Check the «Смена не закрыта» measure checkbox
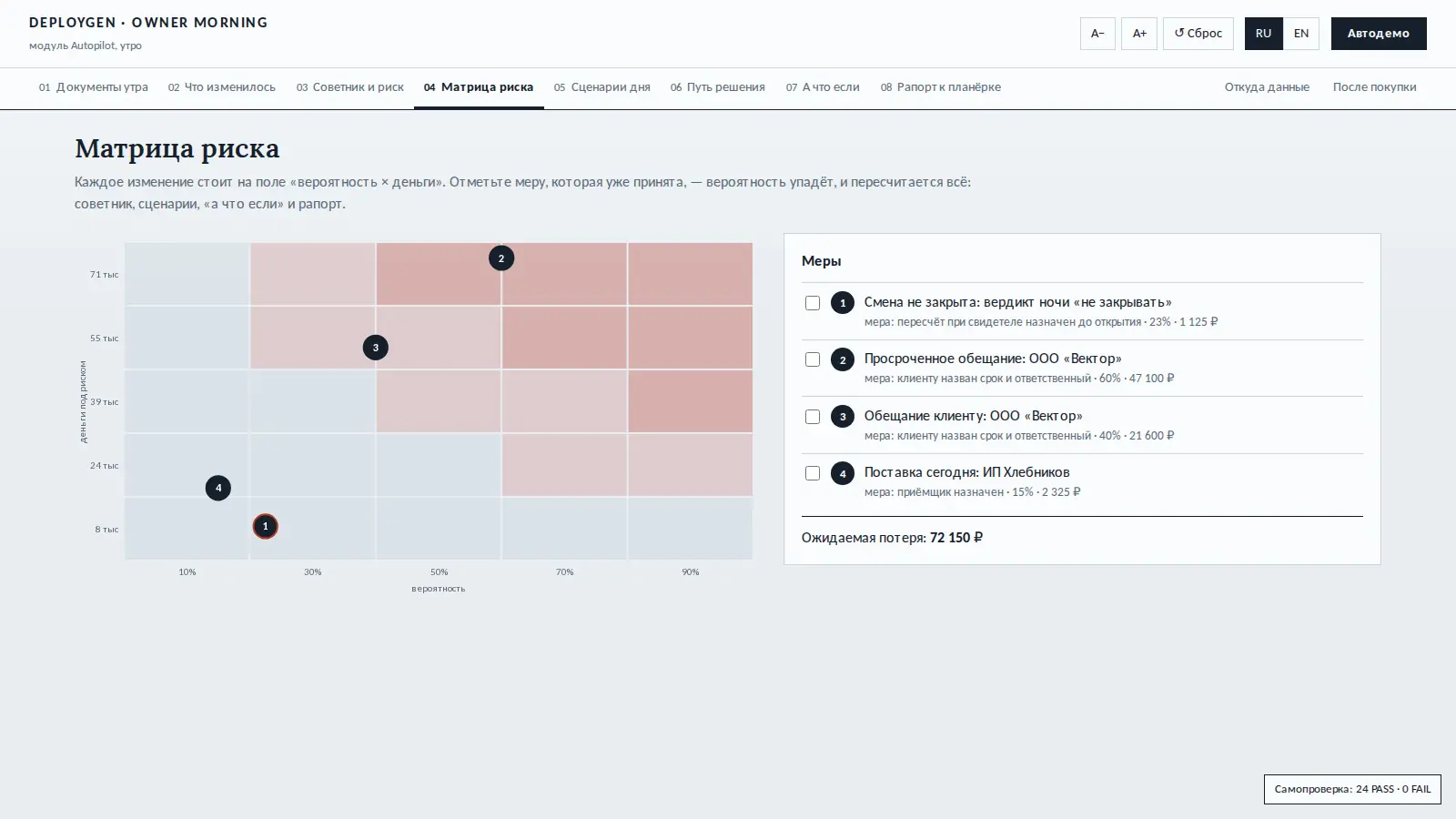This screenshot has width=1456, height=819. click(813, 303)
